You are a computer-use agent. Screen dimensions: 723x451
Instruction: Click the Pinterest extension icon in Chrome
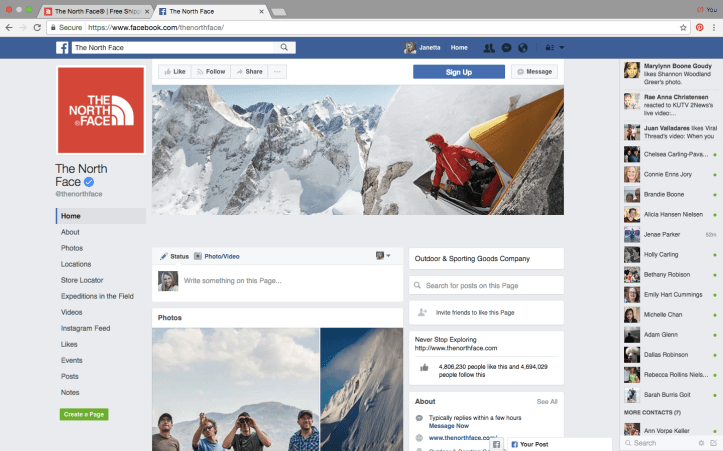(x=699, y=27)
